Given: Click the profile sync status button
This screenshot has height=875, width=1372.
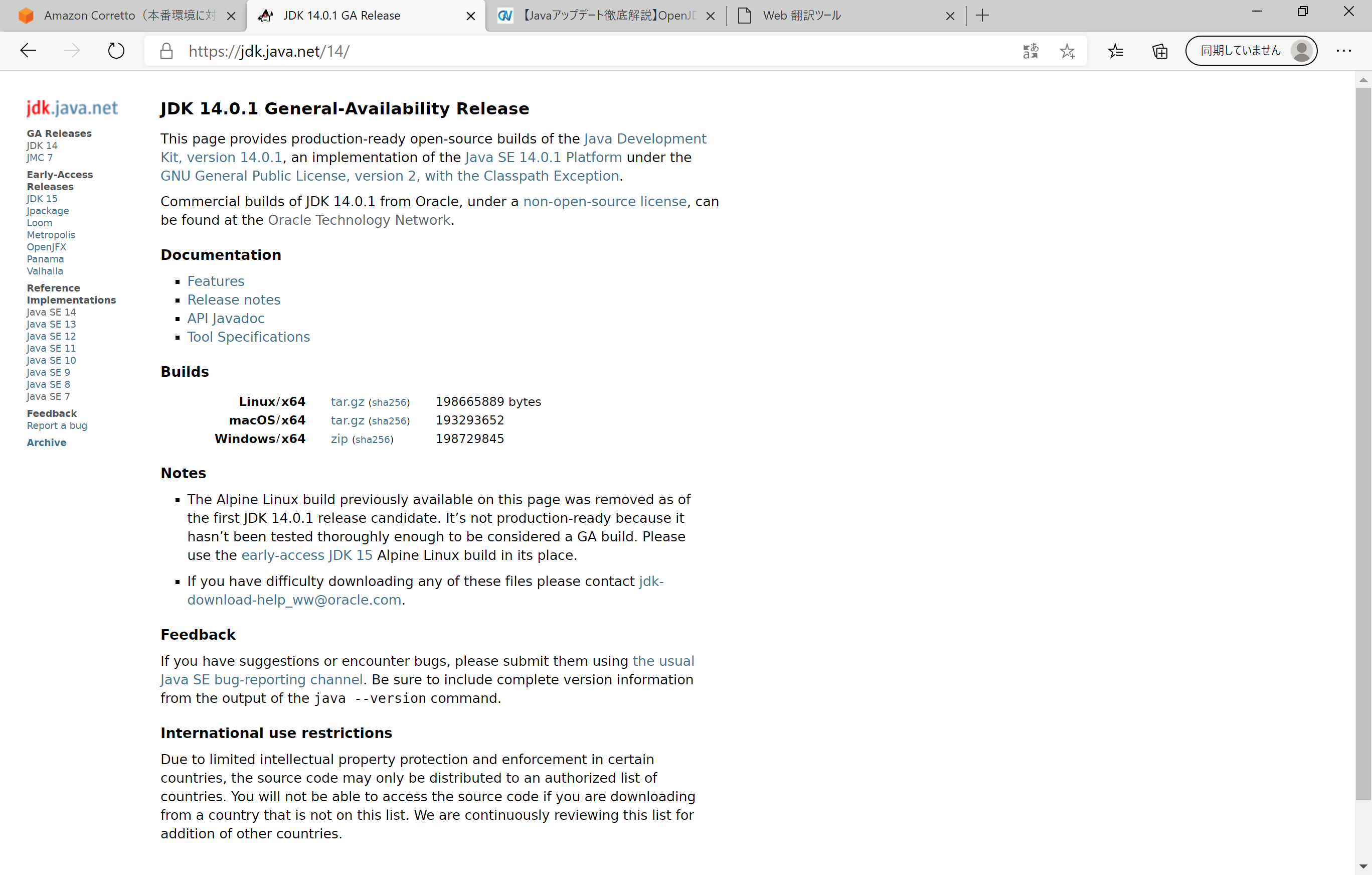Looking at the screenshot, I should tap(1251, 51).
